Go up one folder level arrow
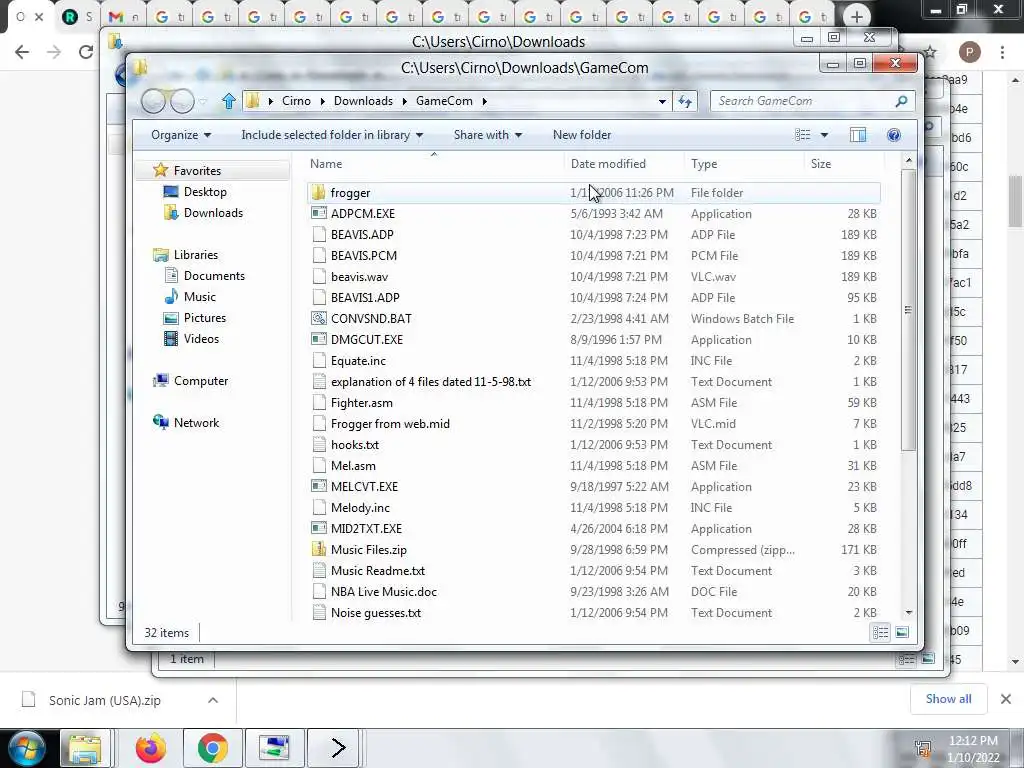1024x768 pixels. [x=229, y=101]
